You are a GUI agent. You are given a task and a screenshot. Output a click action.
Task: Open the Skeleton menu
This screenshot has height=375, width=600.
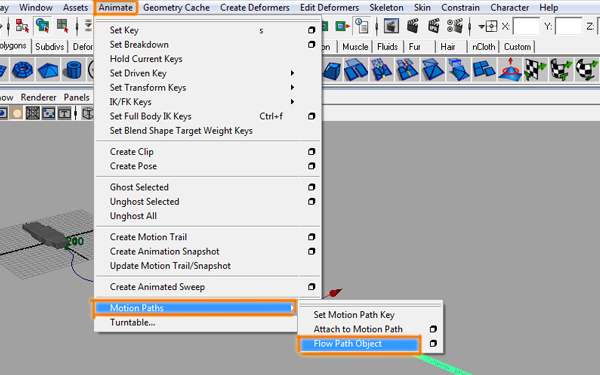386,7
